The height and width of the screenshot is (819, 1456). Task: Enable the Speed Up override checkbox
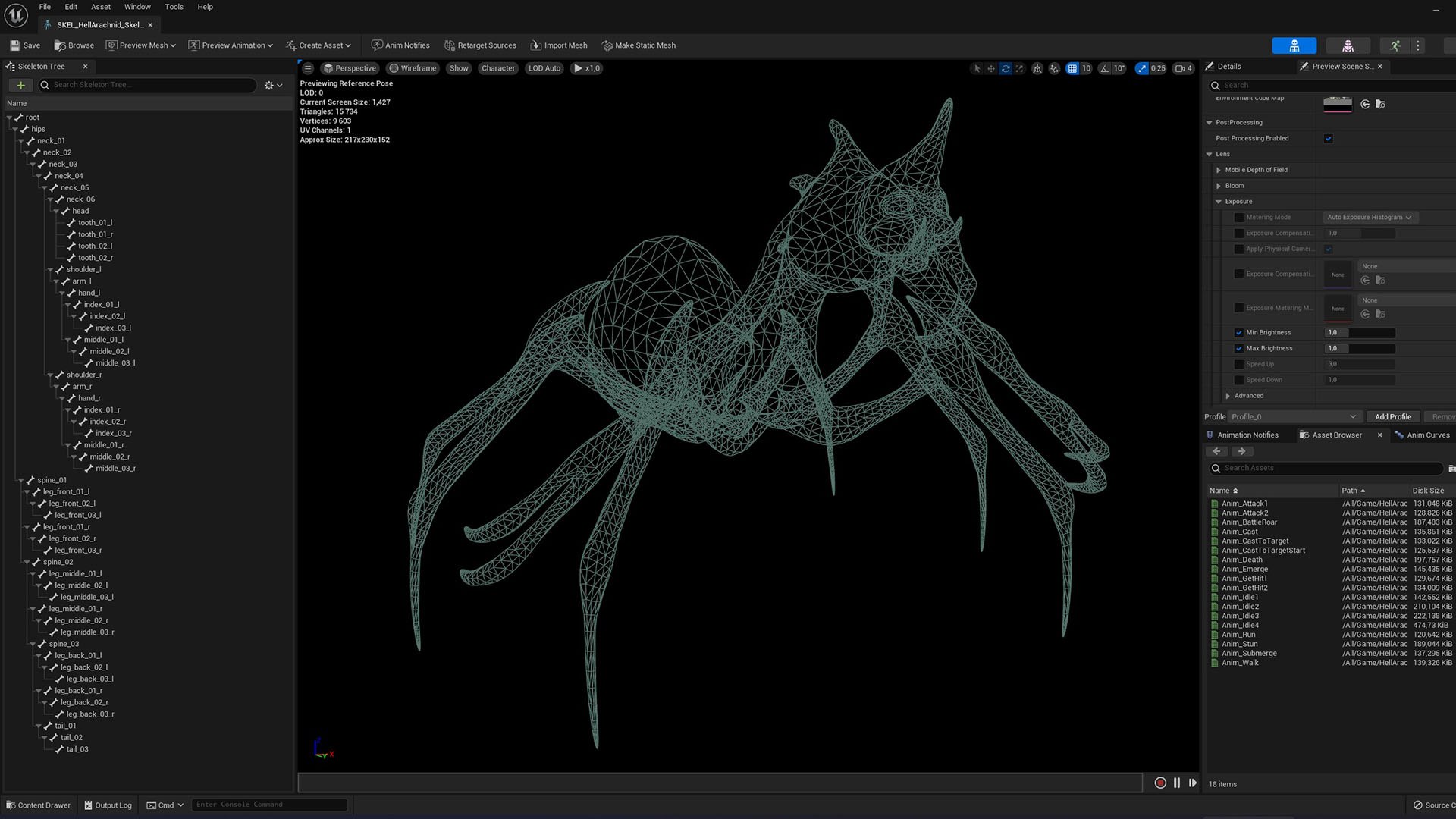coord(1239,365)
